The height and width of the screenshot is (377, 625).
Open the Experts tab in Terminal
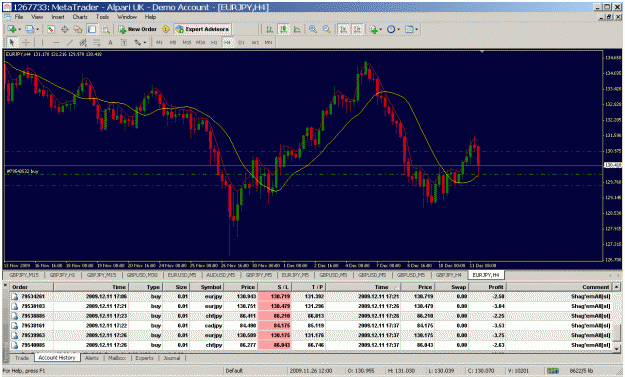(x=144, y=358)
